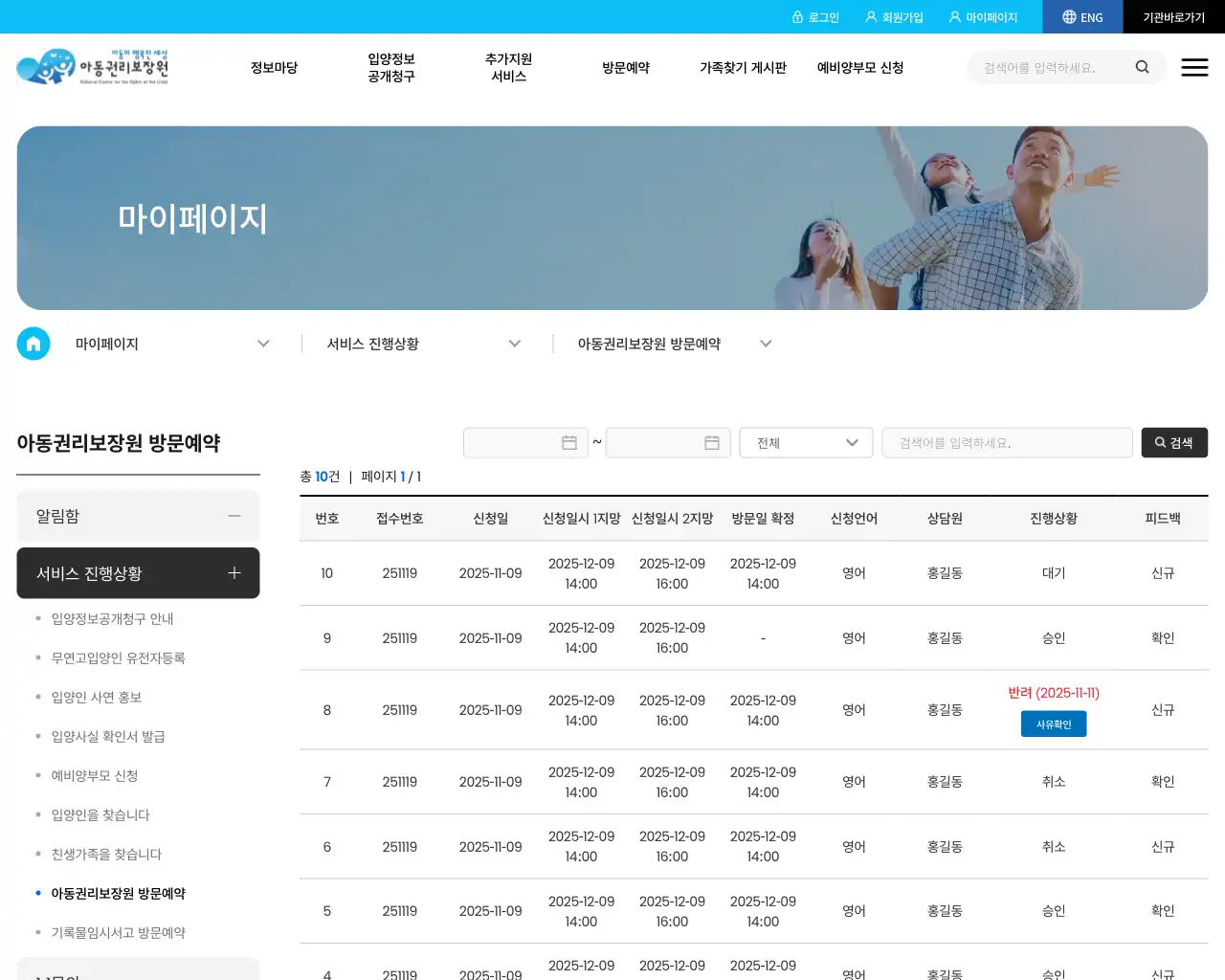1225x980 pixels.
Task: Click the person icon next to 회원가입
Action: (x=869, y=16)
